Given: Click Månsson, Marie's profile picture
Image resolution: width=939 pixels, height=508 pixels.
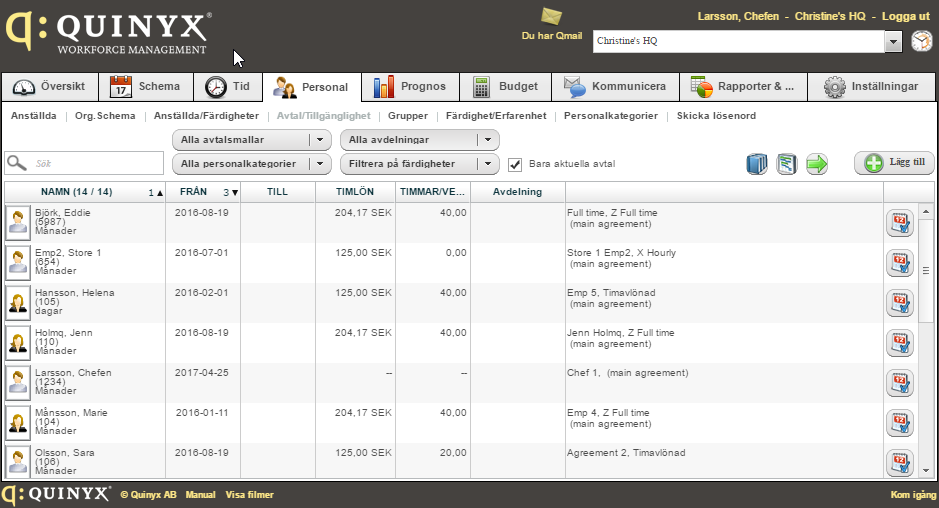Looking at the screenshot, I should (x=18, y=424).
